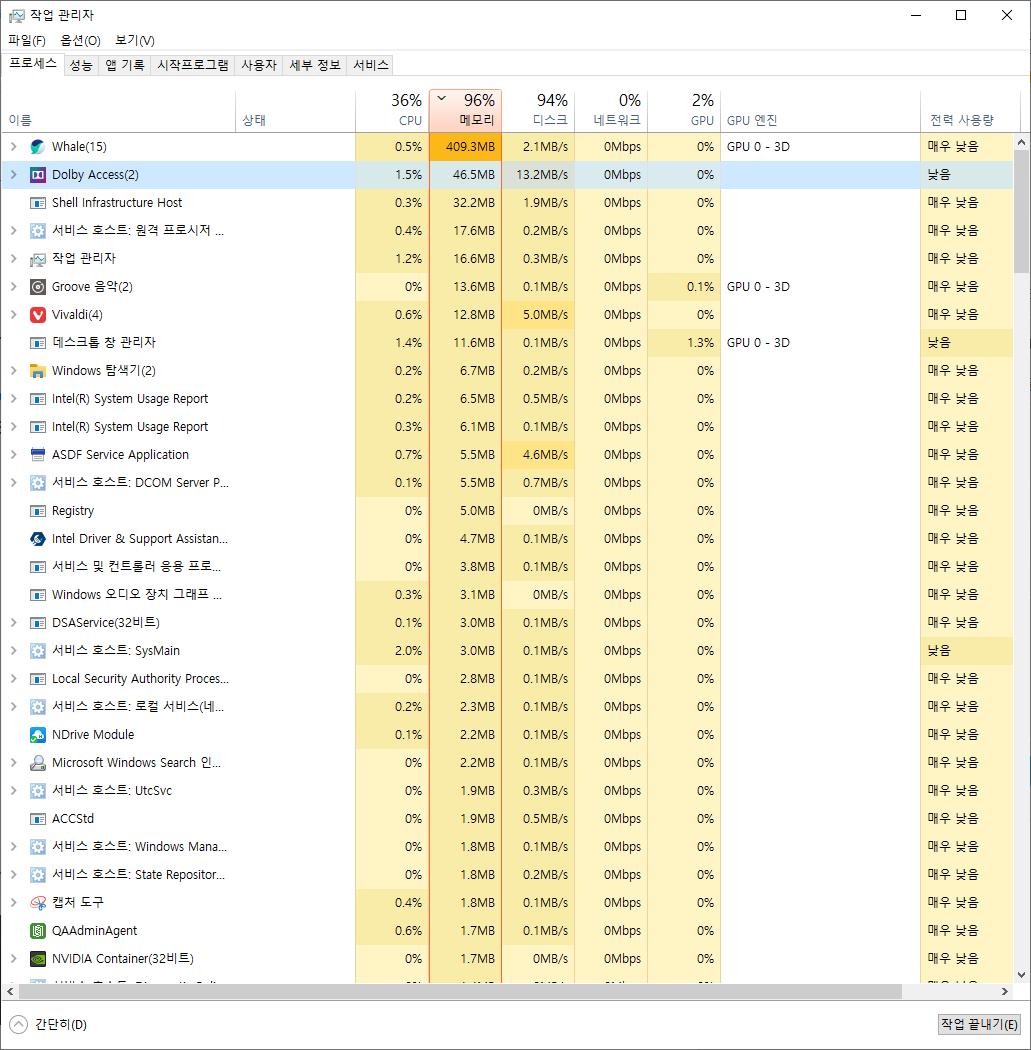
Task: Select the 13.2MB/s disk value for Dolby Access
Action: (x=538, y=175)
